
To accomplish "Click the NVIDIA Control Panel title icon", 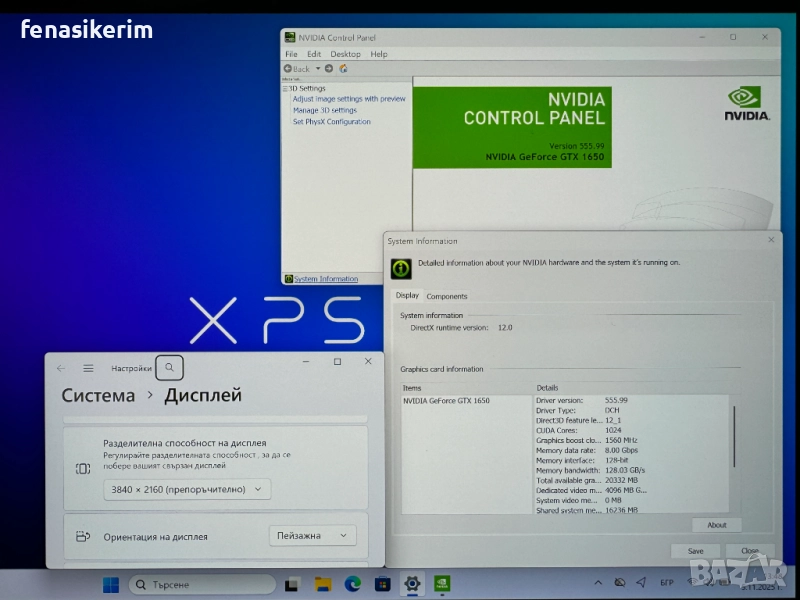I will pyautogui.click(x=290, y=37).
